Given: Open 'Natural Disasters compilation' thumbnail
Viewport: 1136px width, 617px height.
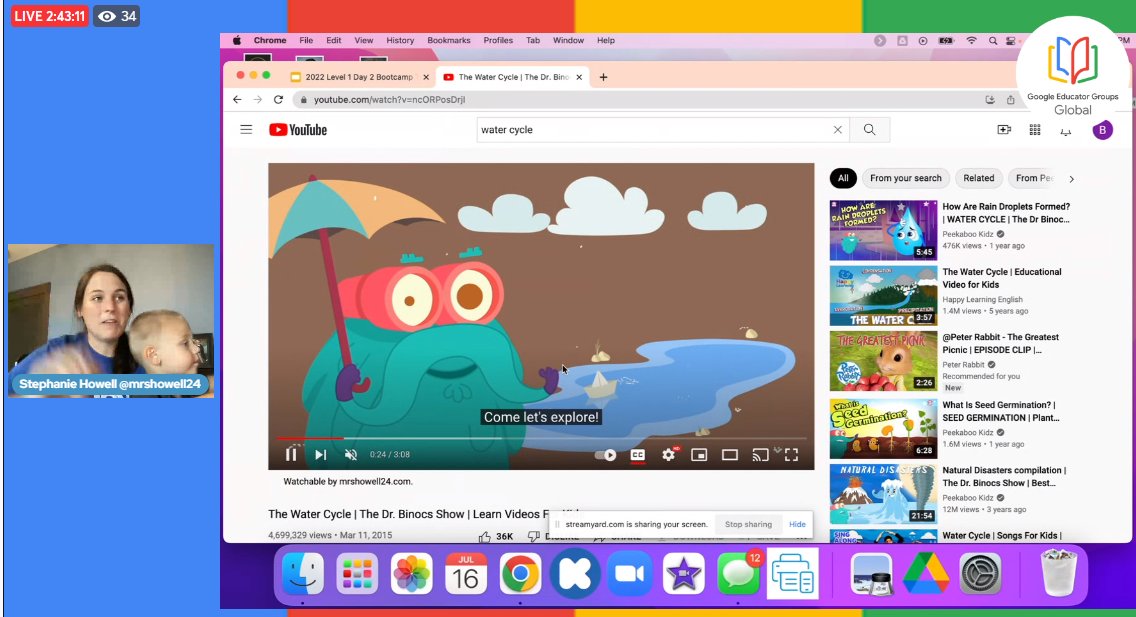Looking at the screenshot, I should (x=883, y=494).
